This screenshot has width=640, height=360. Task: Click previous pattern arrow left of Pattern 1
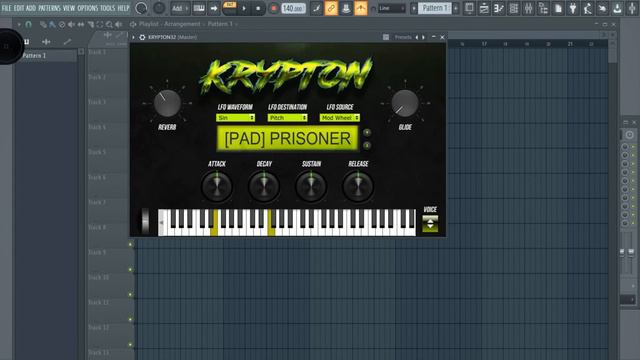[x=413, y=8]
